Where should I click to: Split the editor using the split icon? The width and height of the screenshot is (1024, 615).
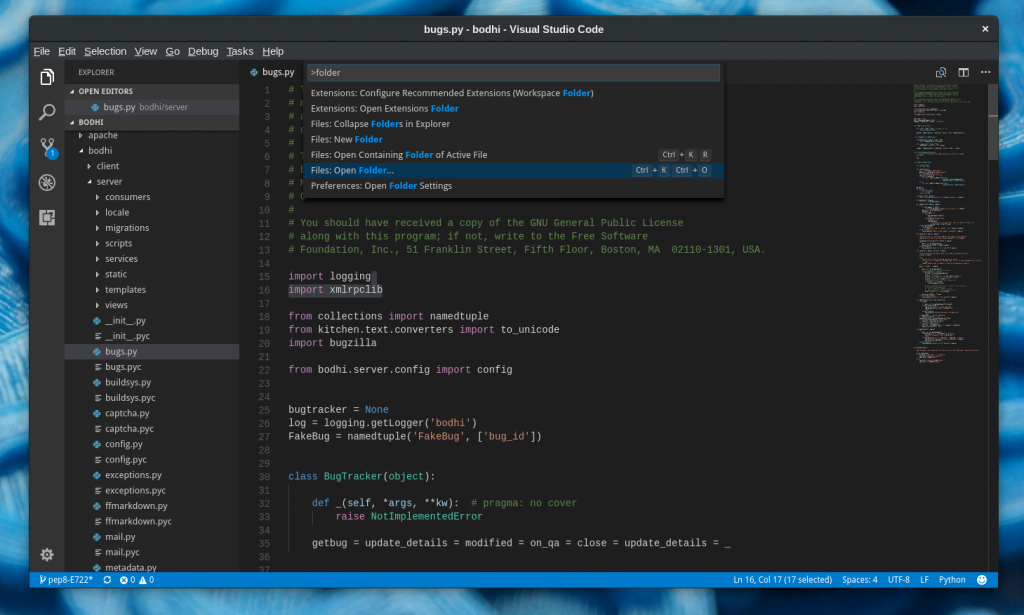(x=963, y=72)
